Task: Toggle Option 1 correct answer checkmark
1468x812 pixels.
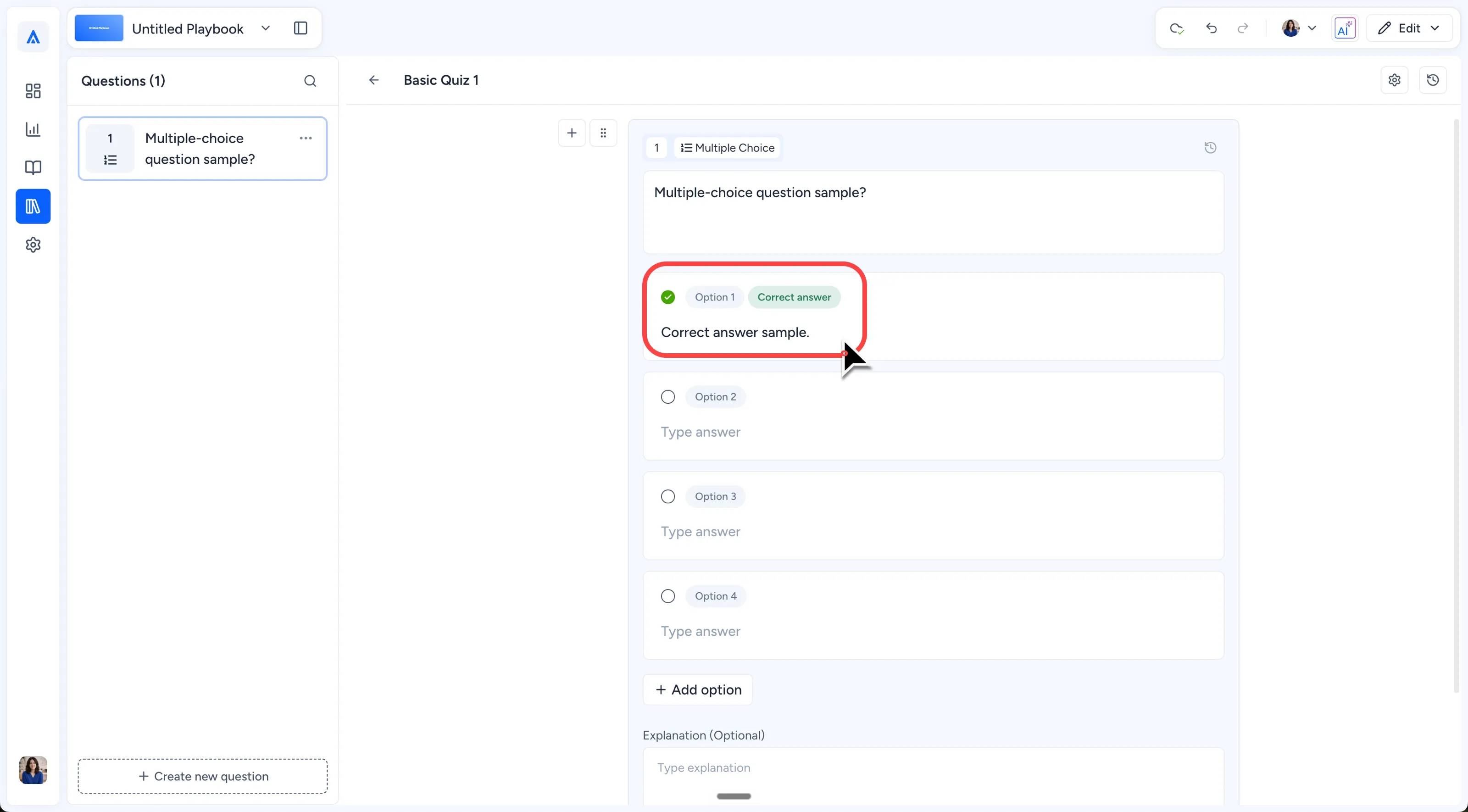Action: coord(668,297)
